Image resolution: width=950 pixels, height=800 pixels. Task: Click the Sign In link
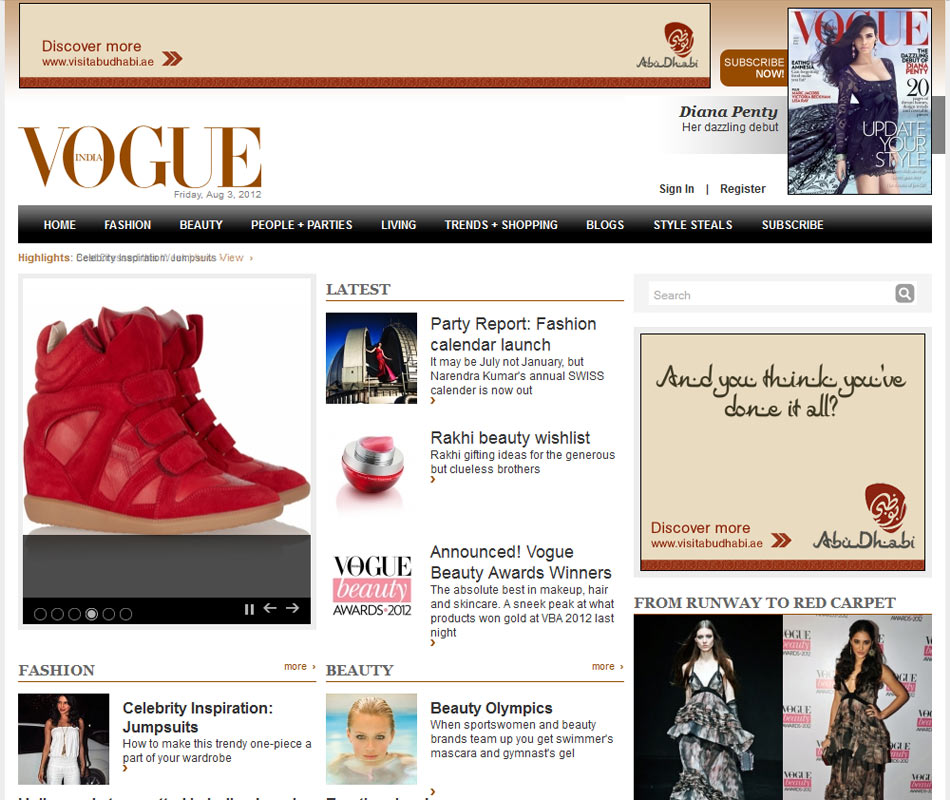coord(677,189)
